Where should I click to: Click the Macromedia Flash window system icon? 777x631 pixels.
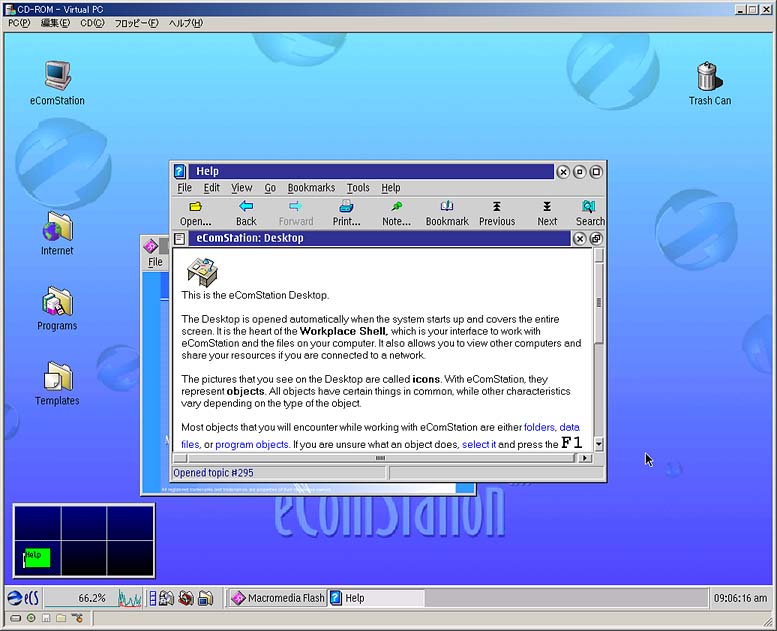150,246
